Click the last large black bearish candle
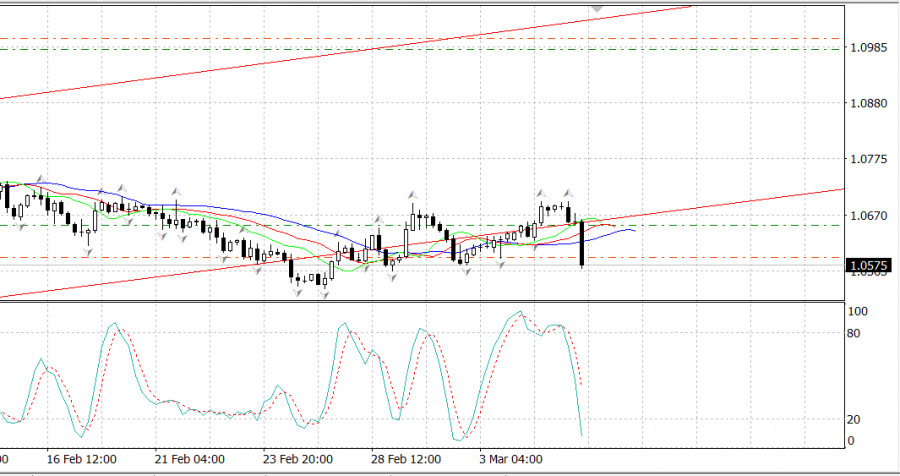Image resolution: width=900 pixels, height=476 pixels. coord(581,243)
